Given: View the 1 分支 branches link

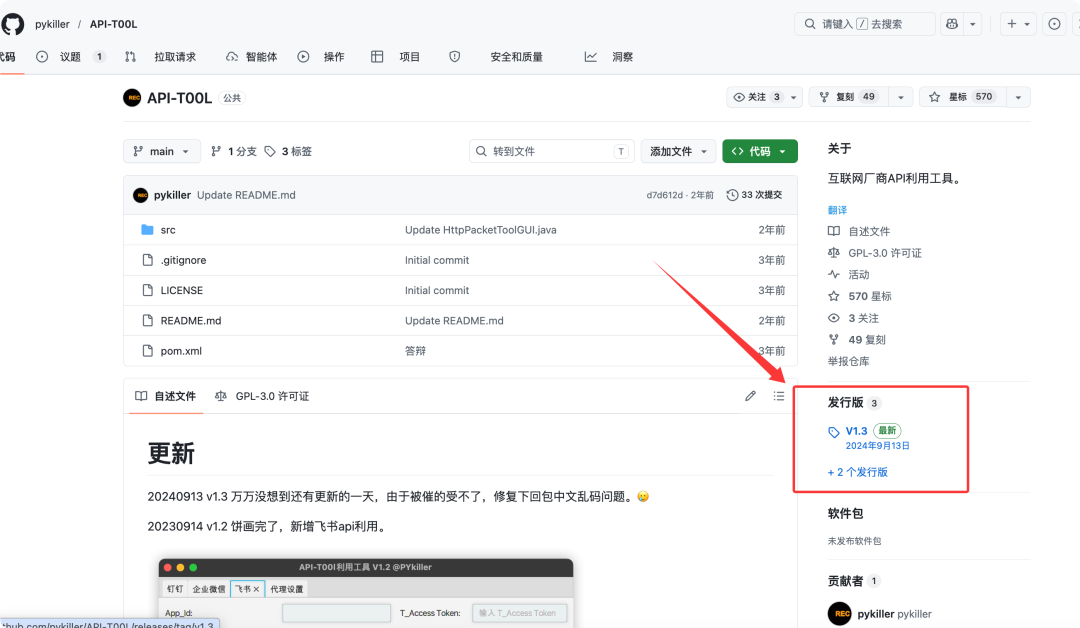Looking at the screenshot, I should (x=233, y=151).
